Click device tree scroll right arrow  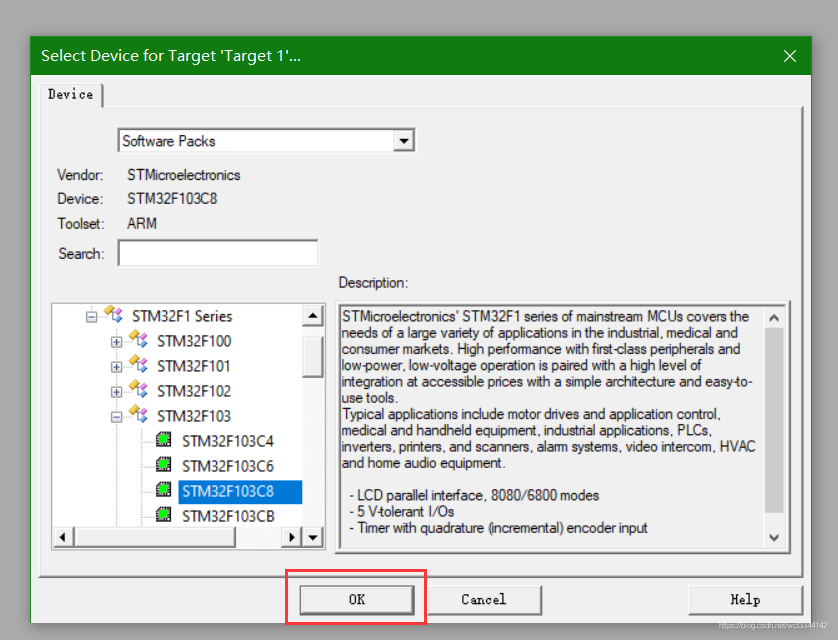tap(291, 537)
